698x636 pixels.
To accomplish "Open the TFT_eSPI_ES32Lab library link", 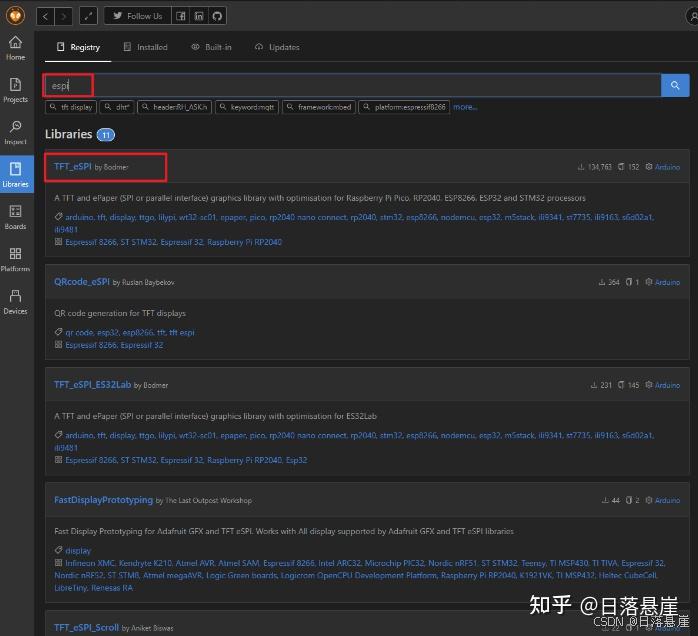I will pyautogui.click(x=93, y=385).
